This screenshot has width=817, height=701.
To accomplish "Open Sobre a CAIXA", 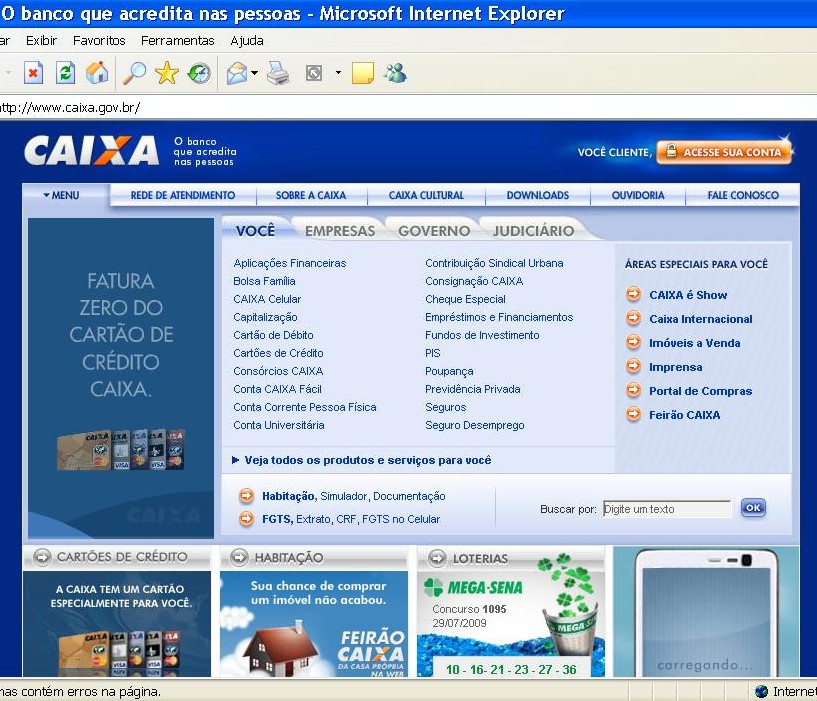I will [311, 195].
